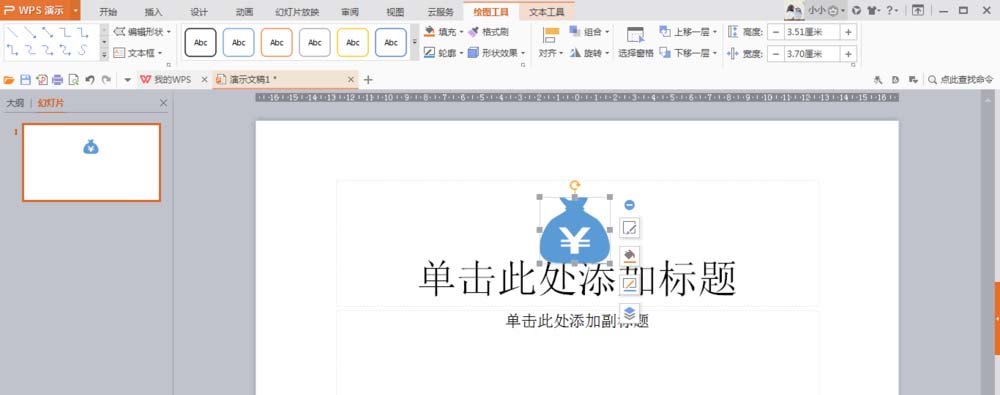Viewport: 1000px width, 395px height.
Task: Click the user avatar picture
Action: 794,10
